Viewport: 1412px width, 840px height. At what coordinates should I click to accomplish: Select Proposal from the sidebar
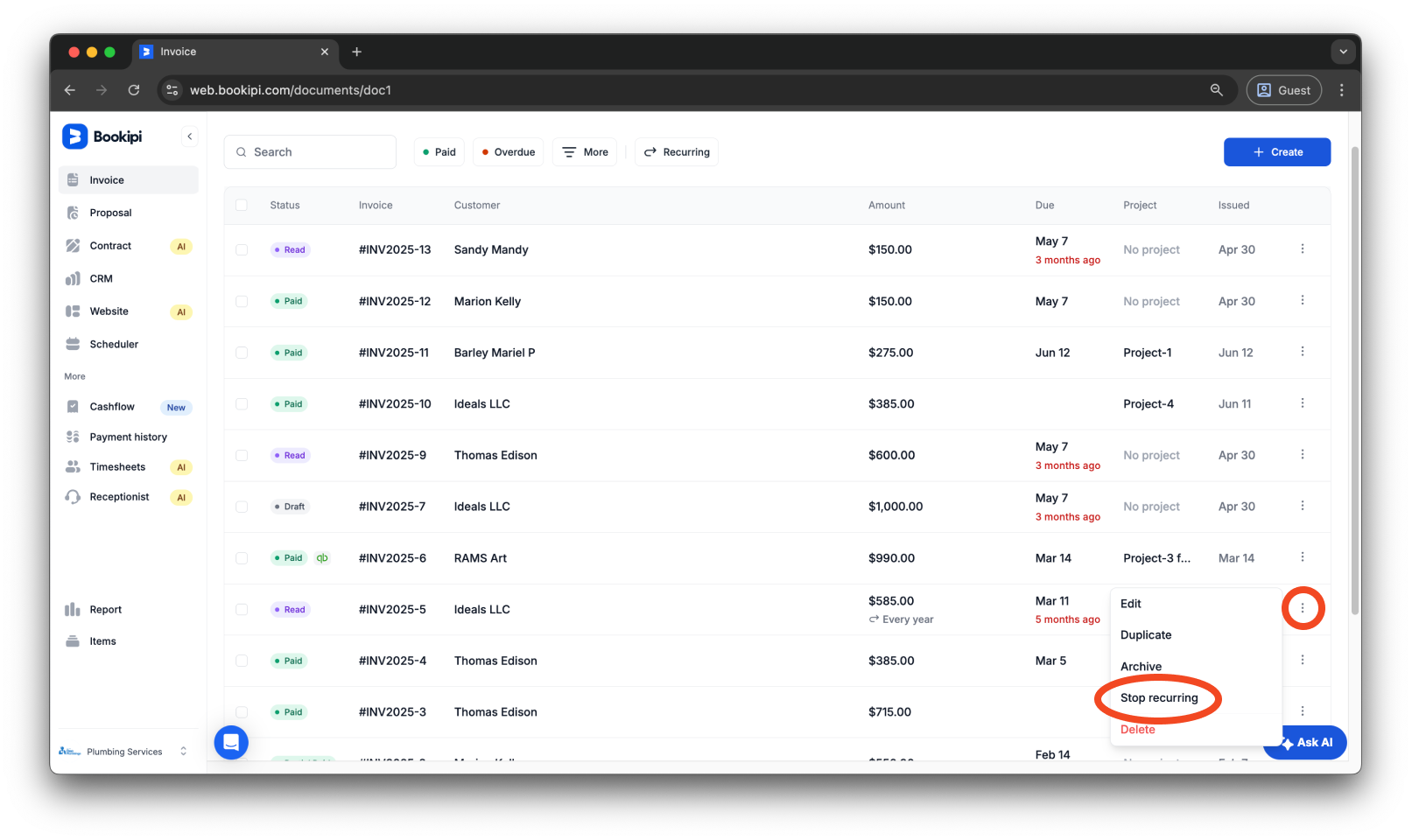(x=110, y=212)
